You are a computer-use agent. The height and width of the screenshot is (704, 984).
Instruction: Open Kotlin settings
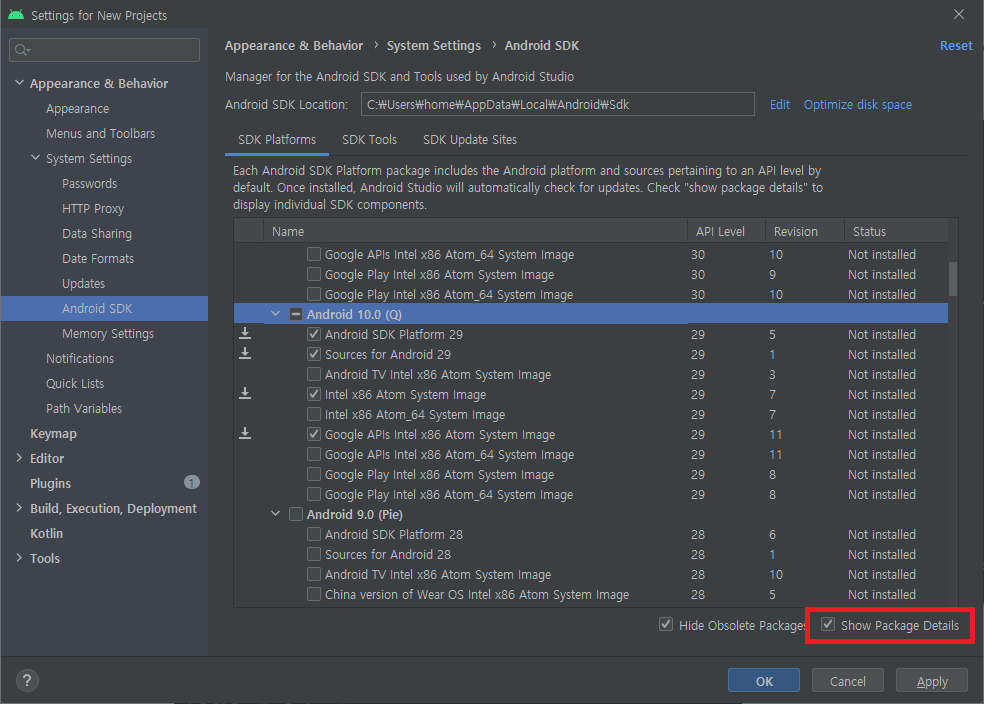[x=46, y=533]
